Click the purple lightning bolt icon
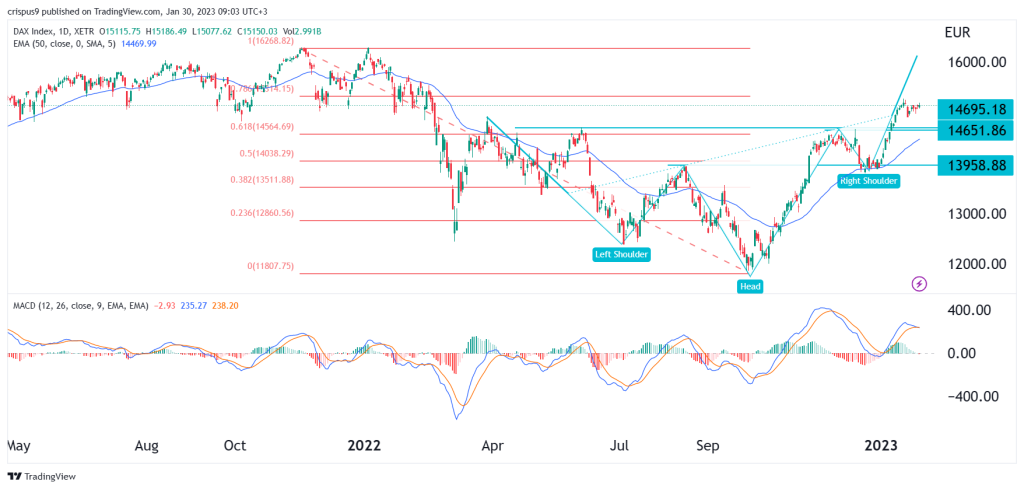The width and height of the screenshot is (1024, 489). pos(919,284)
